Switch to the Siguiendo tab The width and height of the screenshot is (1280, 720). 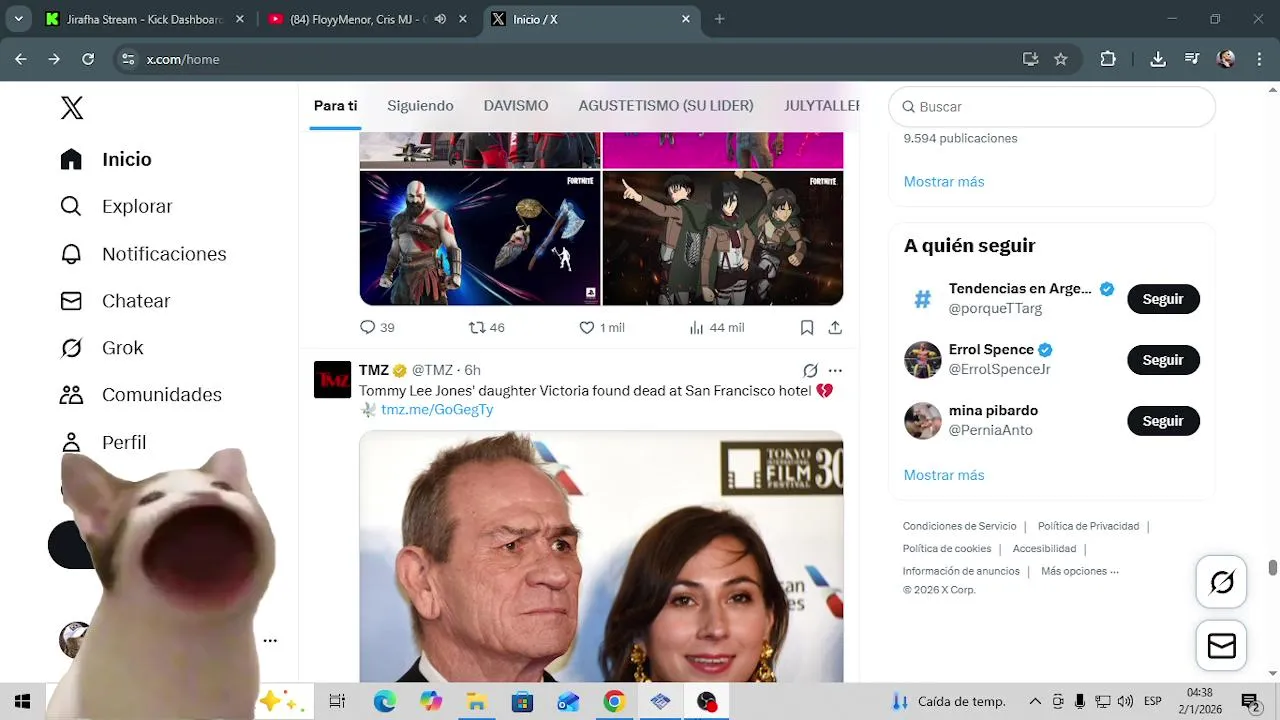(420, 106)
